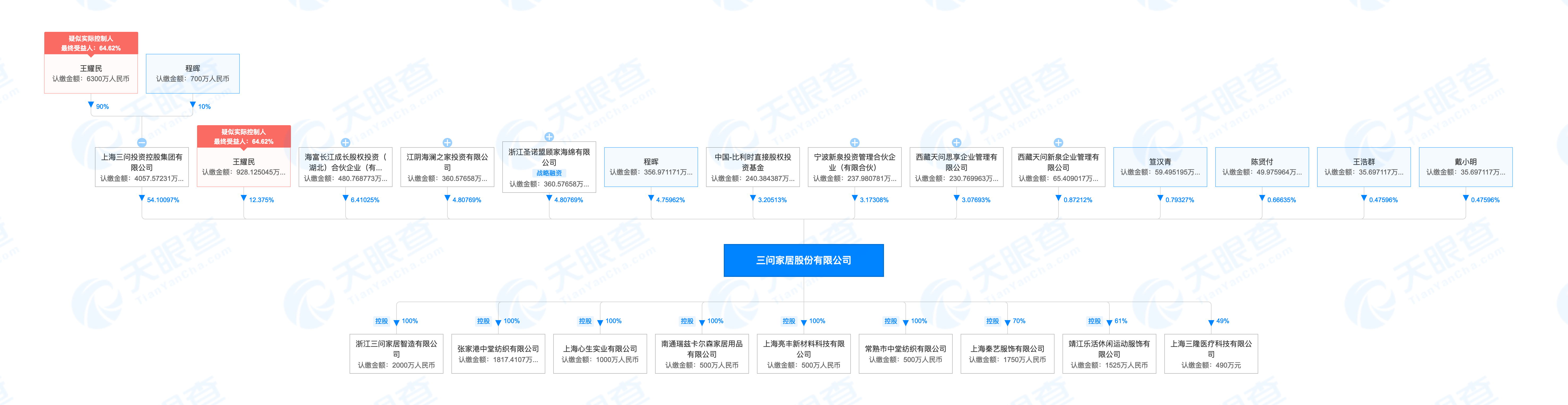
Task: Click the 战略融资 tag on 浙江圣诺盟顾家海绵
Action: point(549,173)
